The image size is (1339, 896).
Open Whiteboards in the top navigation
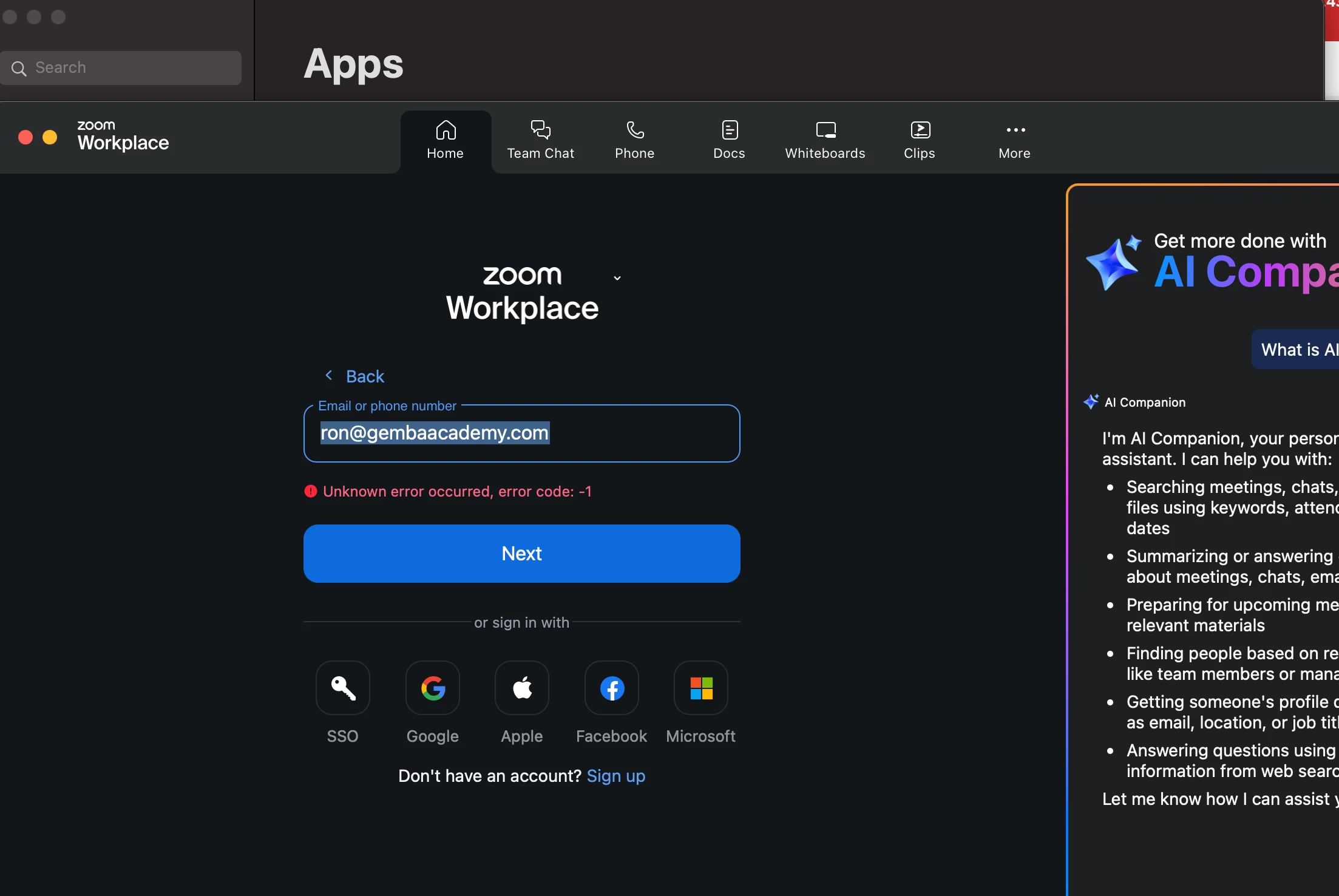[825, 140]
